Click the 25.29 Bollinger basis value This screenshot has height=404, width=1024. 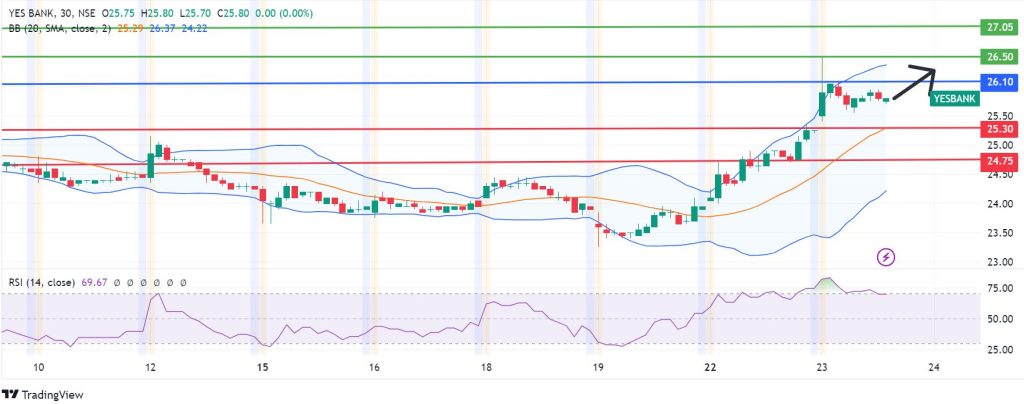pyautogui.click(x=130, y=28)
